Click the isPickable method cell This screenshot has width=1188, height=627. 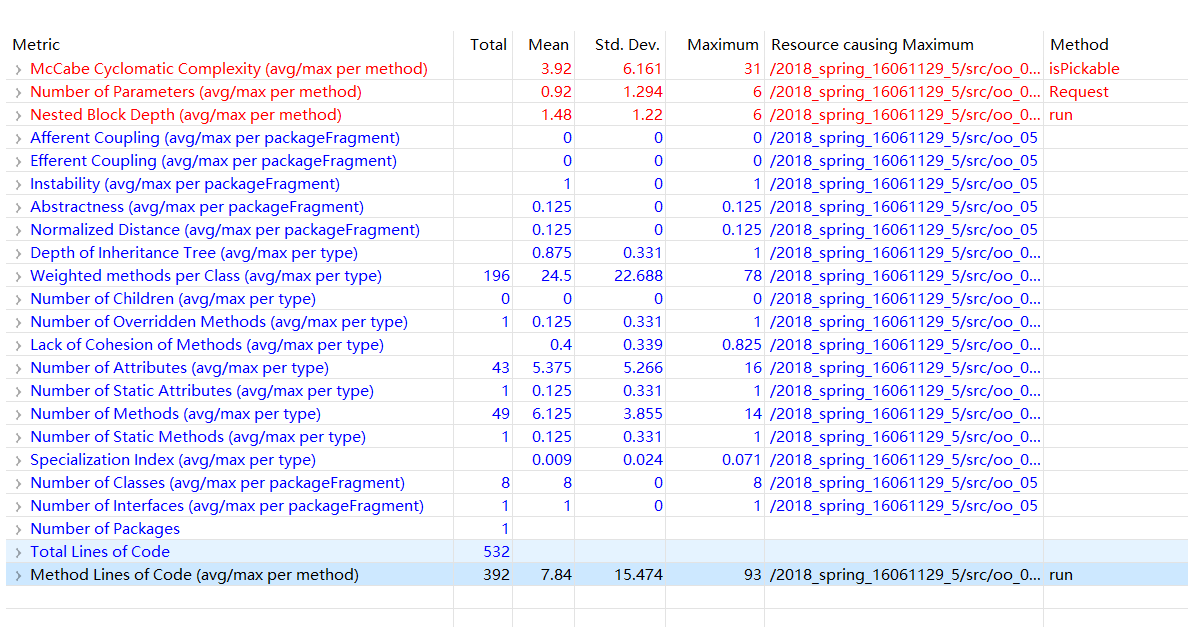click(x=1084, y=69)
